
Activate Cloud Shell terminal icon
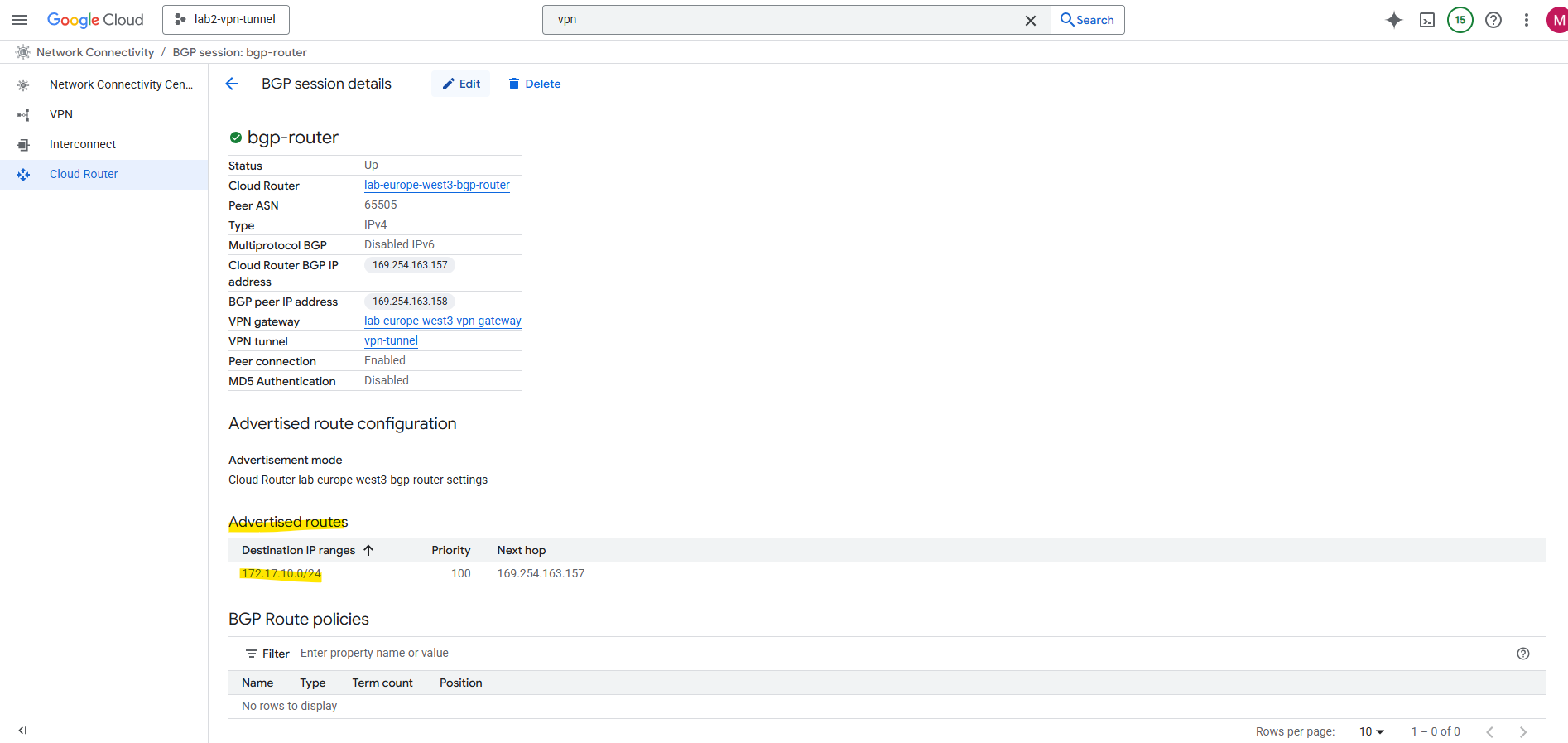[1427, 20]
